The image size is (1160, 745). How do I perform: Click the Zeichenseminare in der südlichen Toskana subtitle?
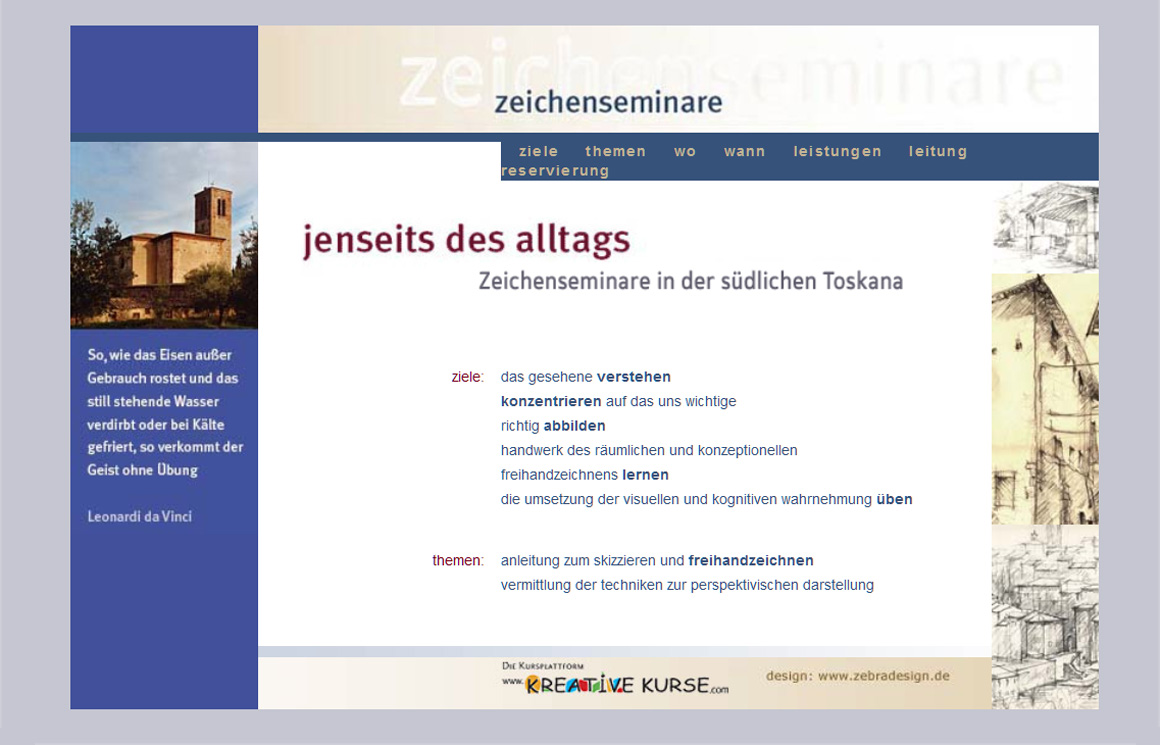click(x=690, y=281)
